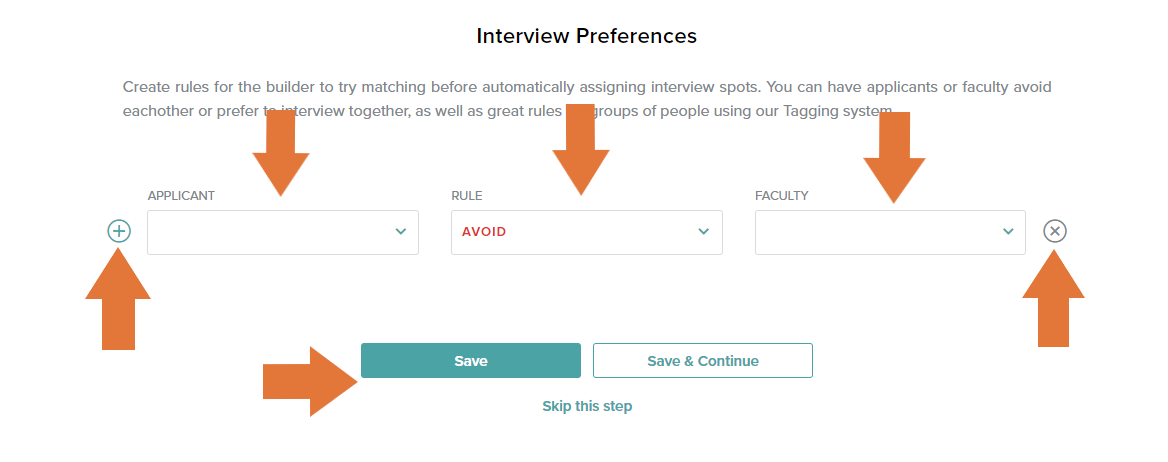
Task: Open the Rule dropdown showing AVOID
Action: click(x=587, y=232)
